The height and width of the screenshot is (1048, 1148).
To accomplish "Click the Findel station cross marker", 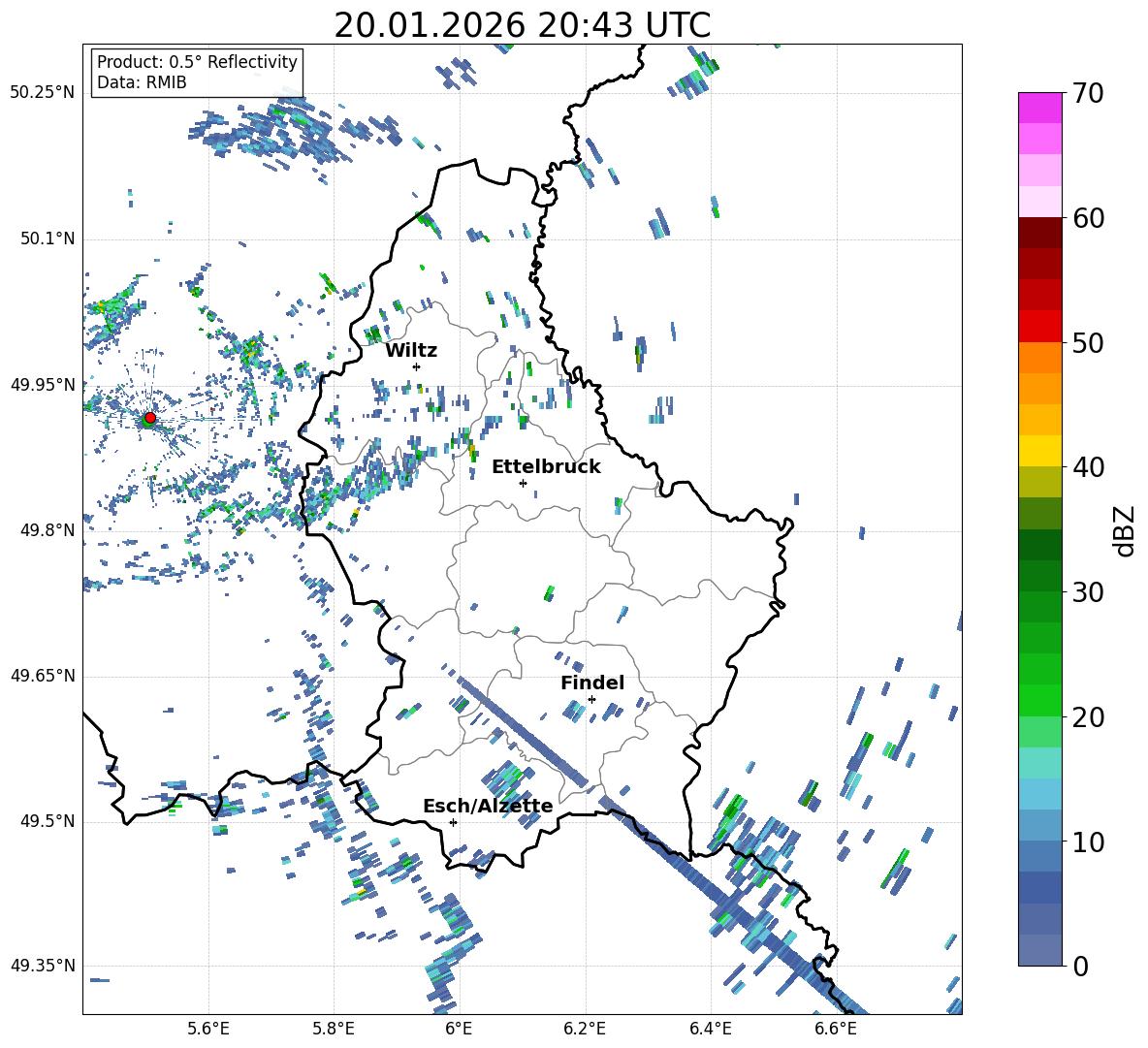I will coord(591,700).
